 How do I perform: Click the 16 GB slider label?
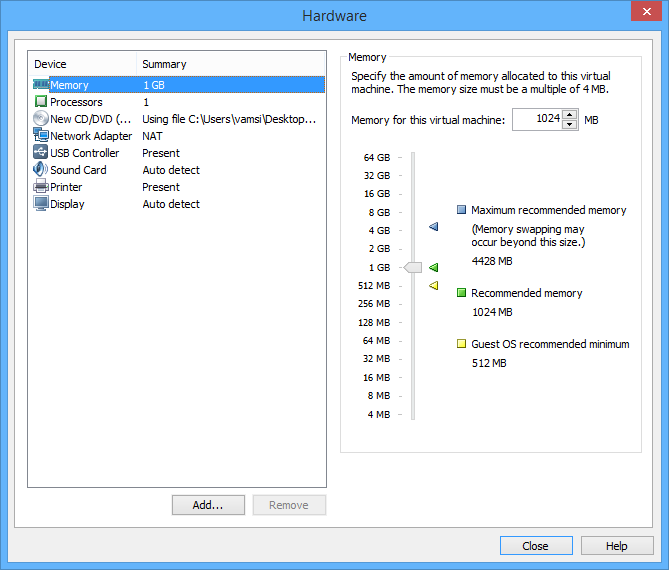coord(377,194)
